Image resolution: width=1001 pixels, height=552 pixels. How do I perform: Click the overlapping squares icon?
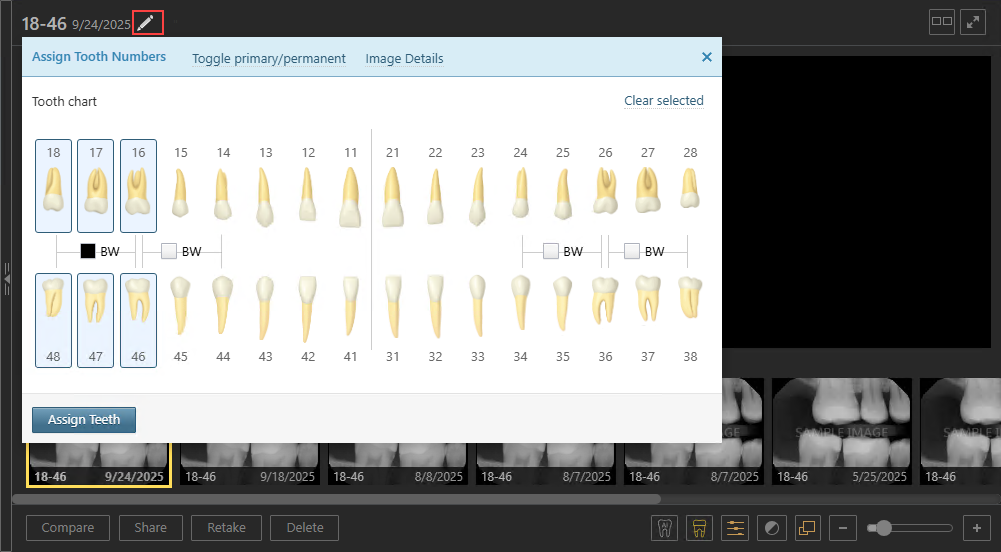[x=807, y=527]
